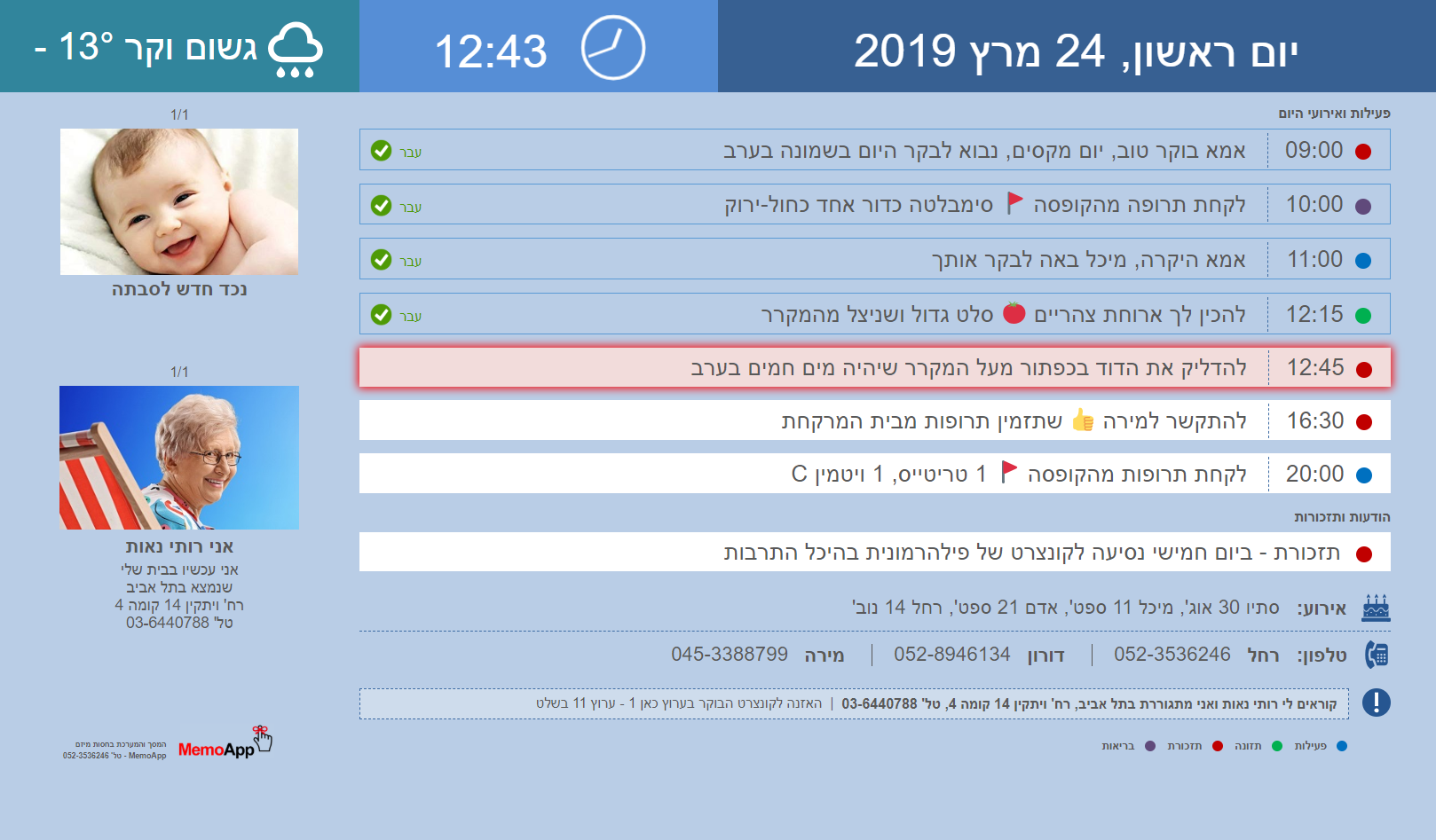The width and height of the screenshot is (1436, 840).
Task: Click the current time 12:43
Action: point(491,51)
